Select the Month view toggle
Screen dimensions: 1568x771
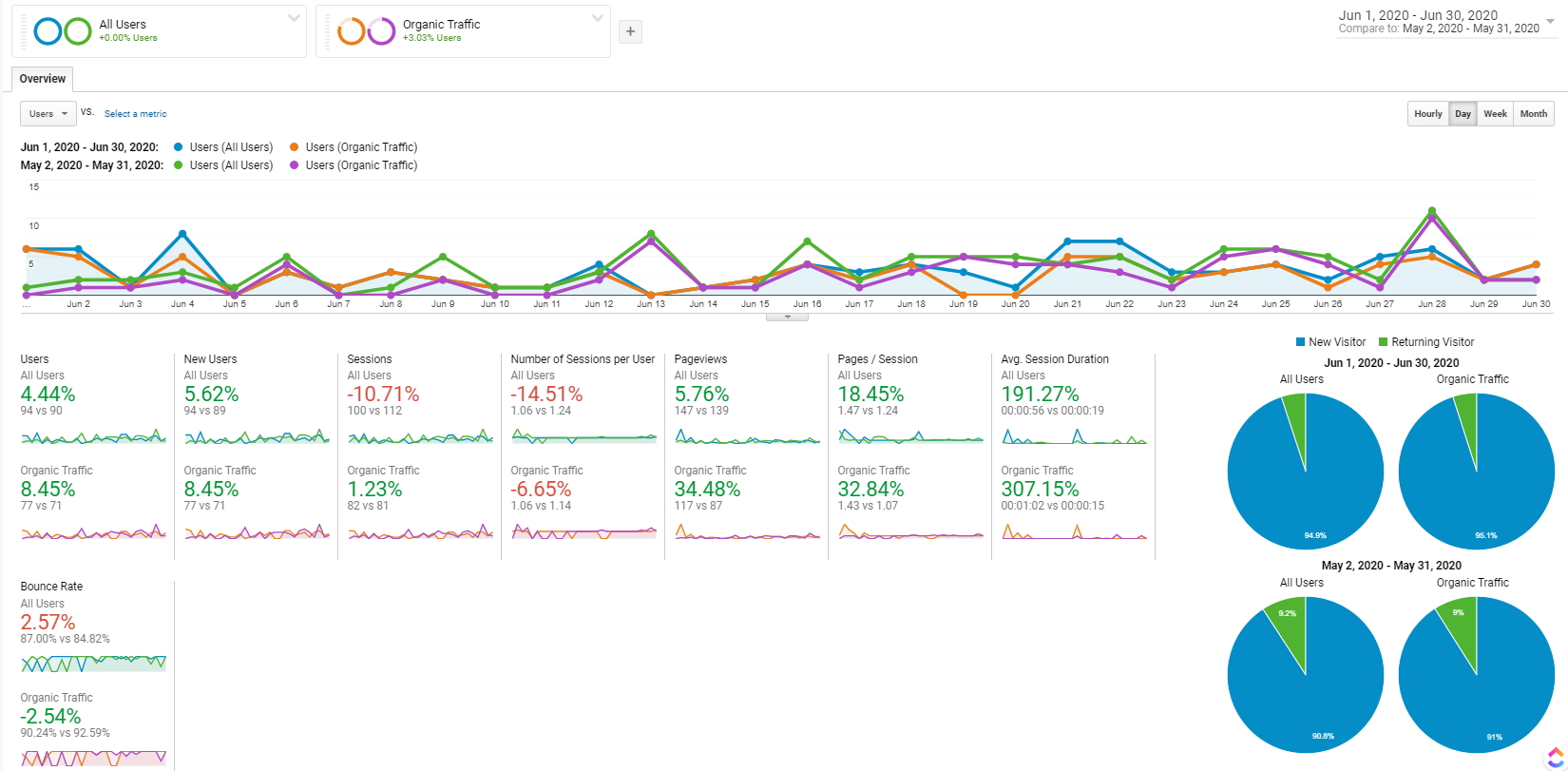(x=1533, y=114)
